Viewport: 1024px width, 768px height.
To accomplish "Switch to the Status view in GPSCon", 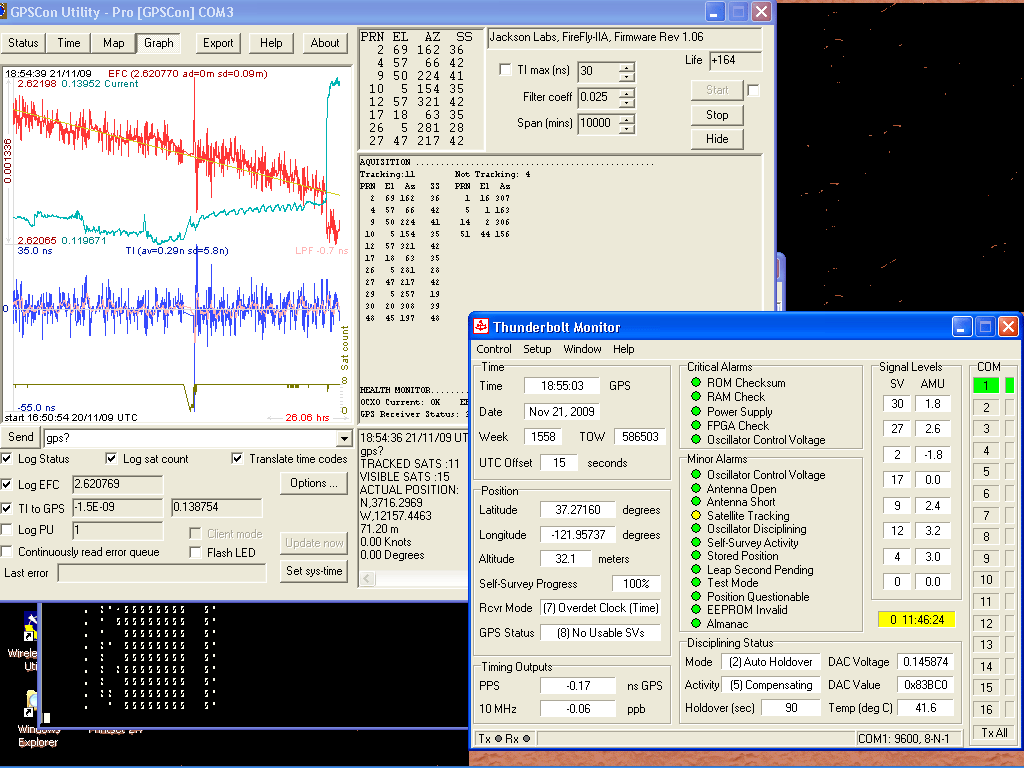I will click(x=23, y=43).
